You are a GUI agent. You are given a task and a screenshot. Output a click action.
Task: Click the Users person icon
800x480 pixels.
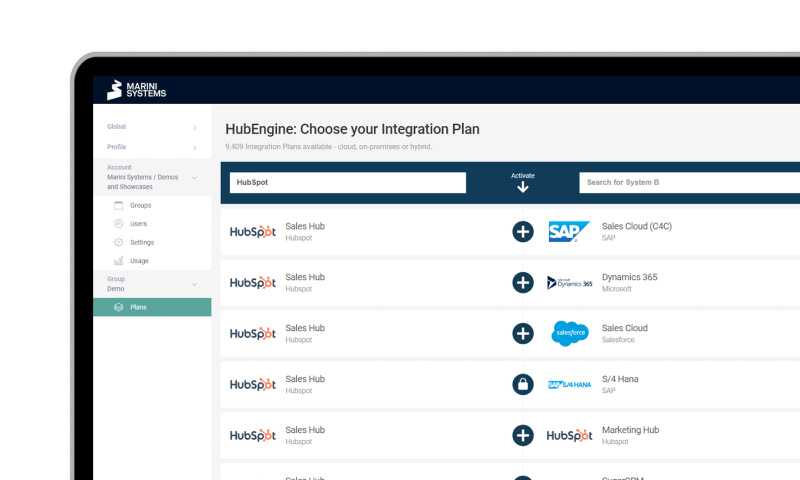pyautogui.click(x=118, y=224)
